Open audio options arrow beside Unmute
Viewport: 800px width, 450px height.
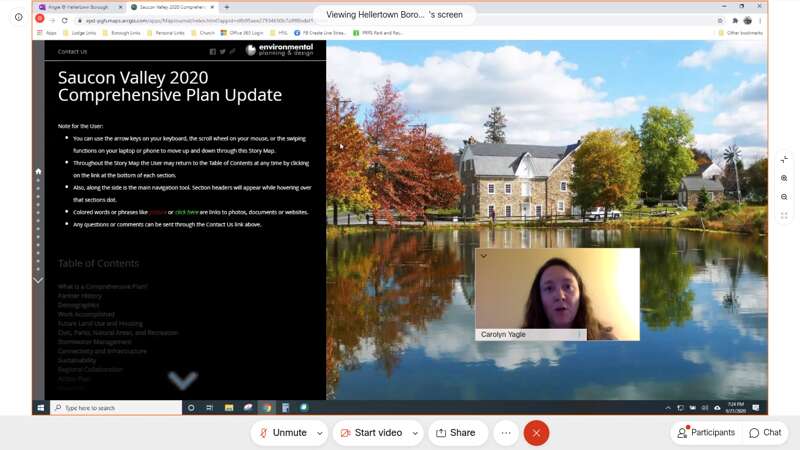pos(320,433)
